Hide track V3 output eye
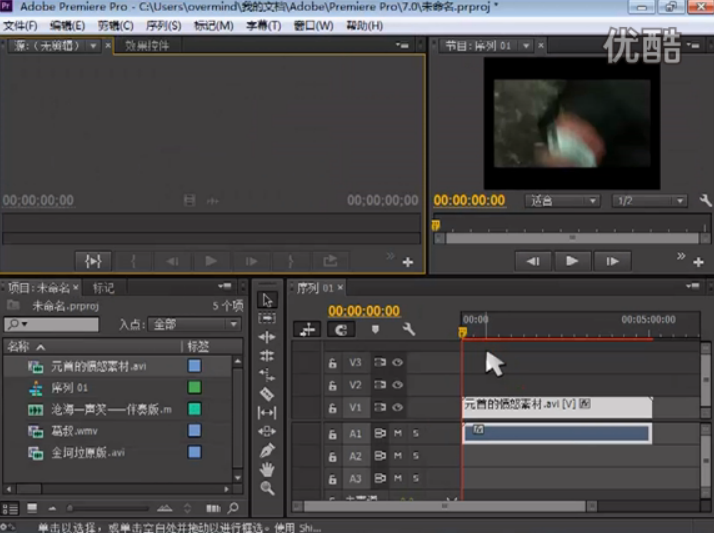The width and height of the screenshot is (714, 533). [x=398, y=362]
